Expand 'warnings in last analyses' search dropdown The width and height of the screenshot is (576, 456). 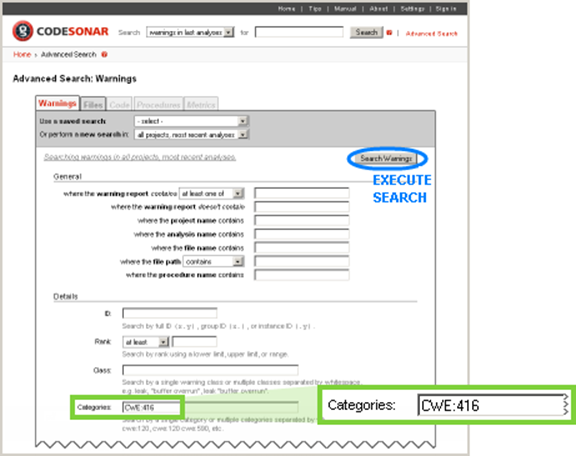[190, 32]
